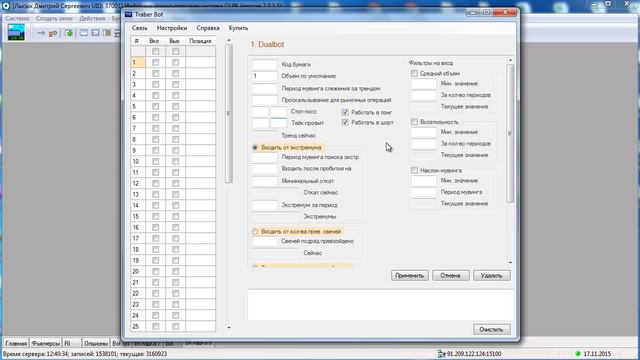The width and height of the screenshot is (640, 360).
Task: Click the bot list scrollbar up arrow
Action: 229,40
